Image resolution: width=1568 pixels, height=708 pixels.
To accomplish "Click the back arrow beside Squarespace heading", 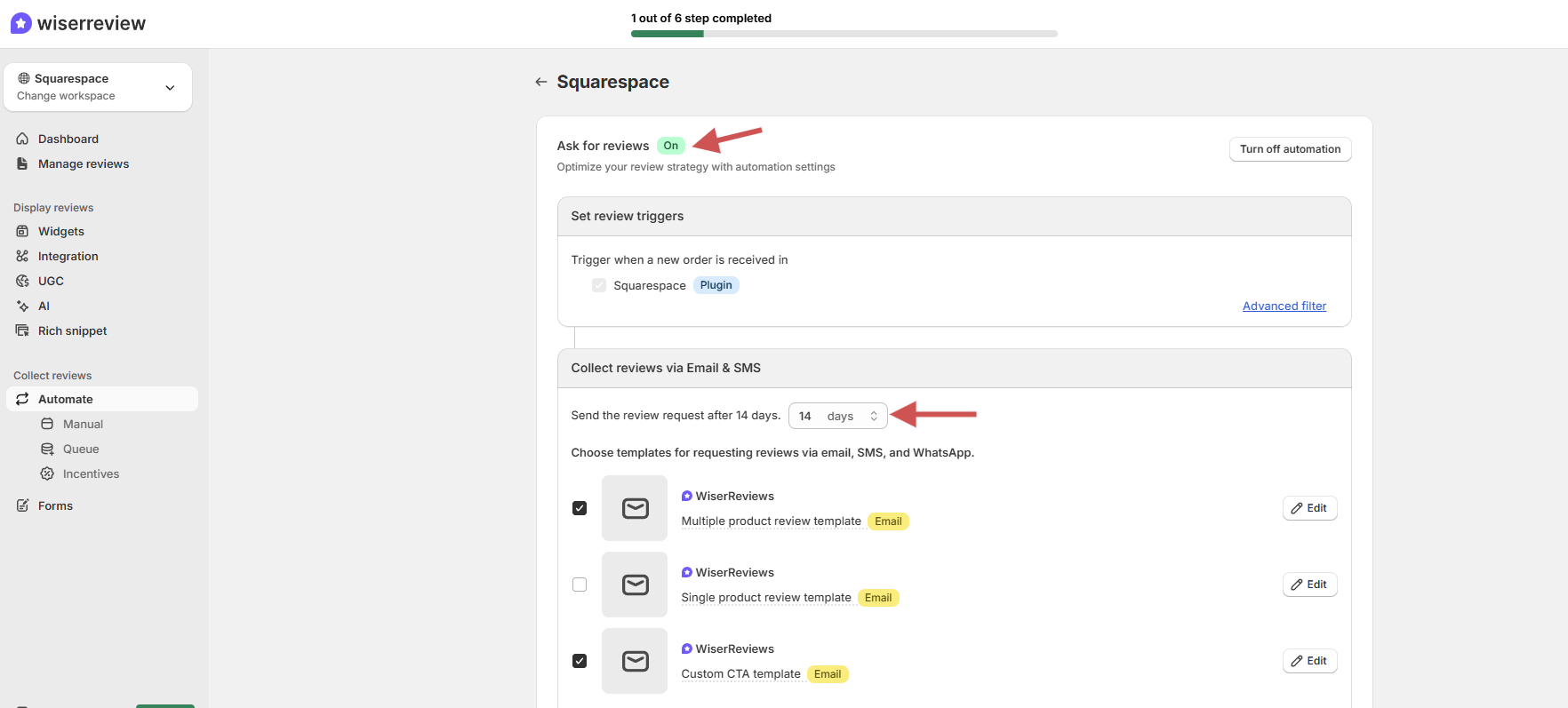I will pos(540,82).
